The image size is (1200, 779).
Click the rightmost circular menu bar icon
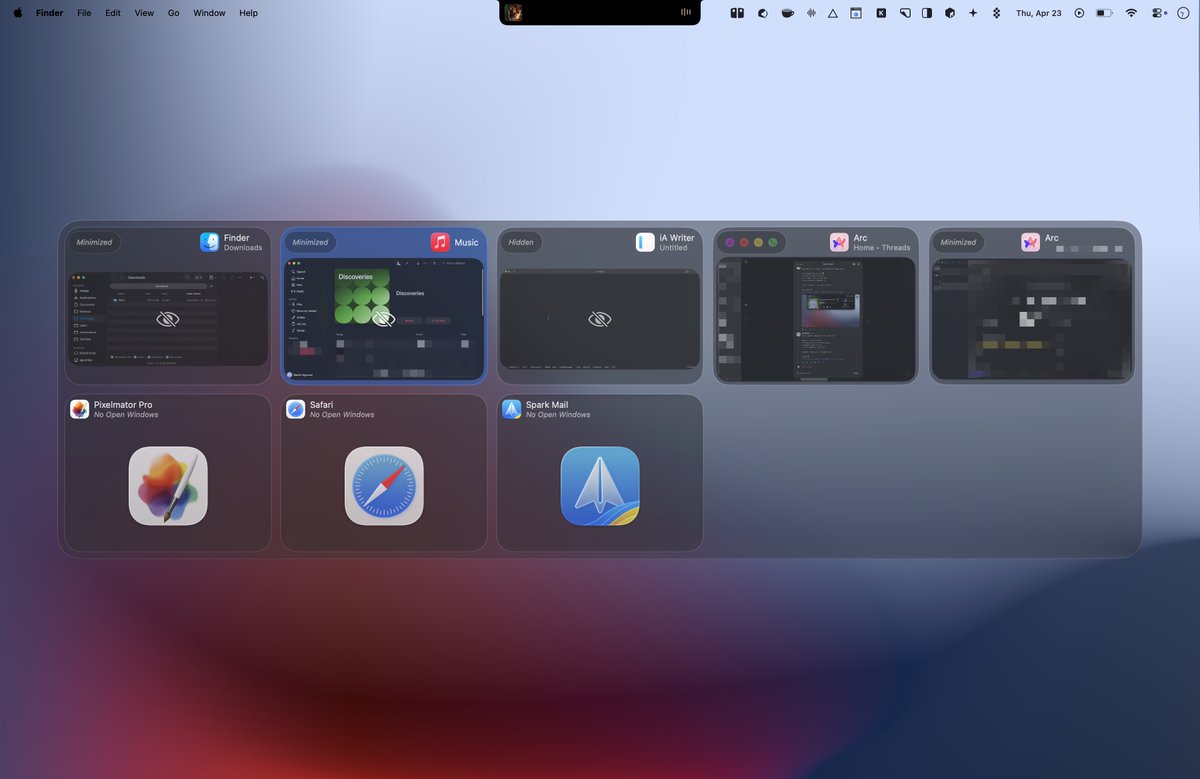pyautogui.click(x=1183, y=13)
